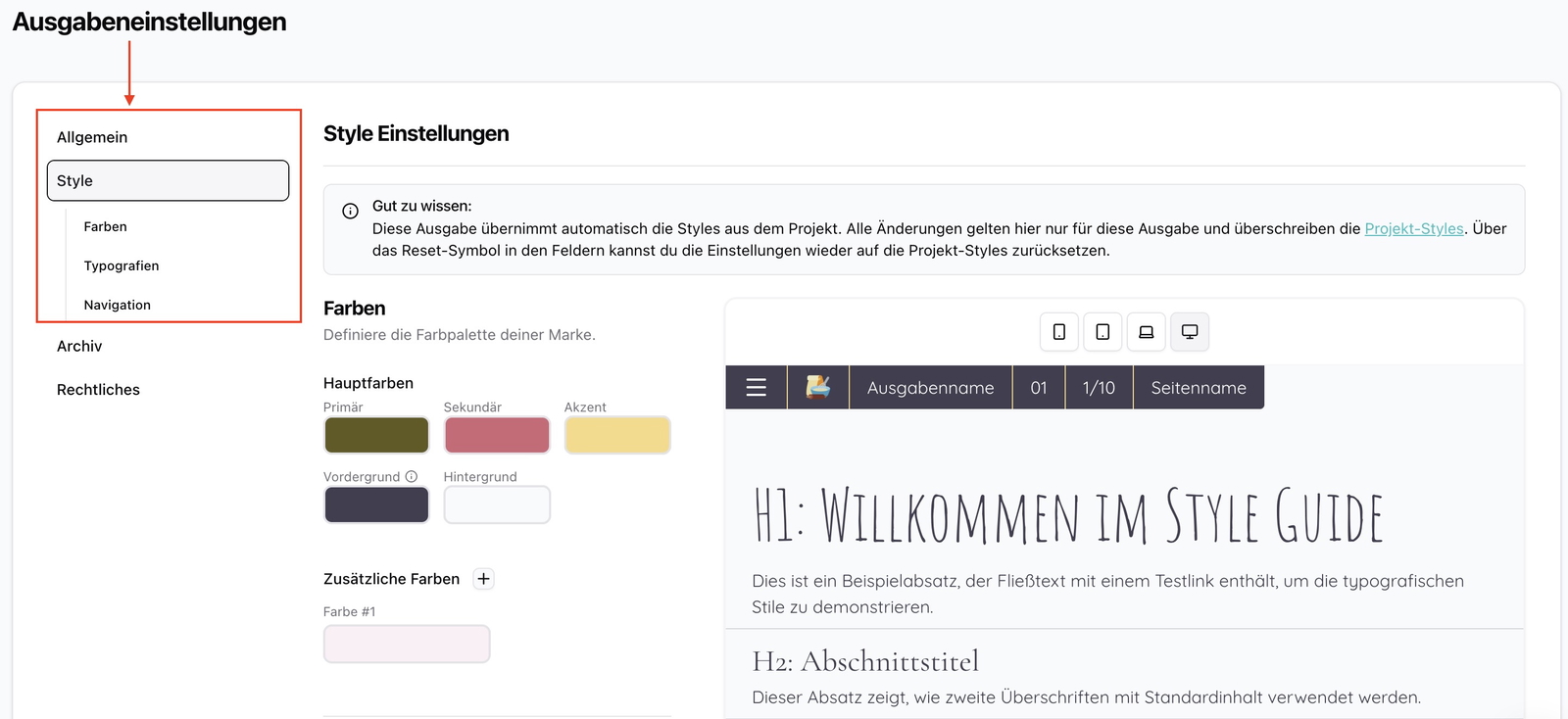Switch preview to desktop monitor view
Screen dimensions: 1568x719
1189,332
